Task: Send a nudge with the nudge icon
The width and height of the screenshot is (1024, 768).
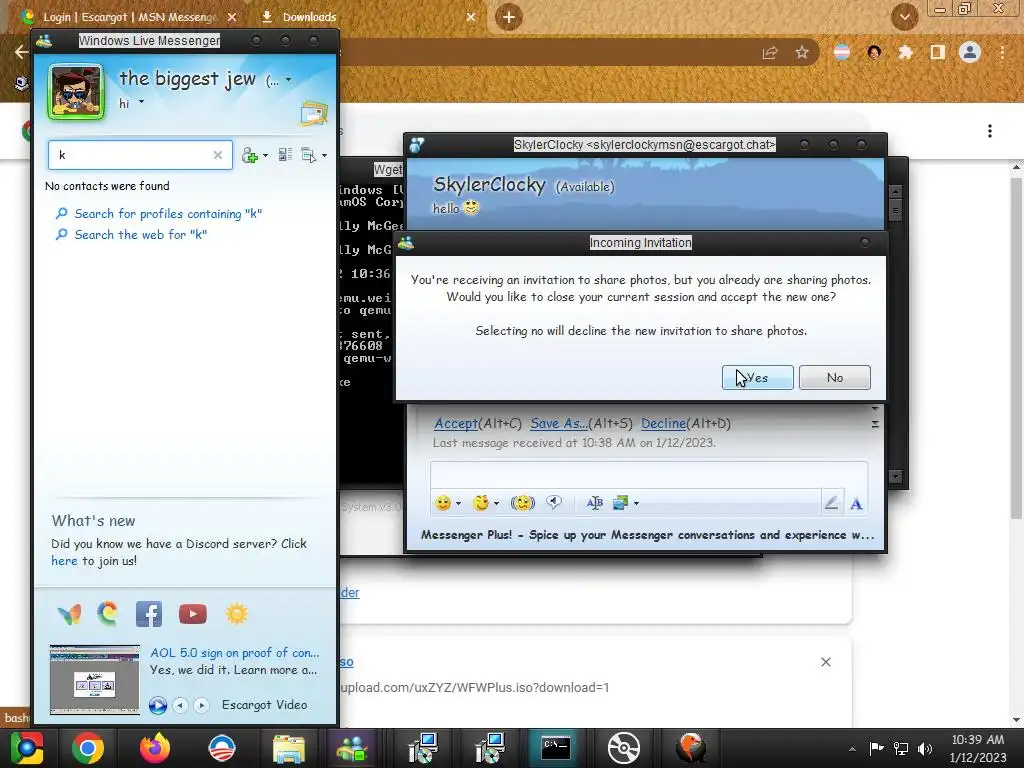Action: pos(522,503)
